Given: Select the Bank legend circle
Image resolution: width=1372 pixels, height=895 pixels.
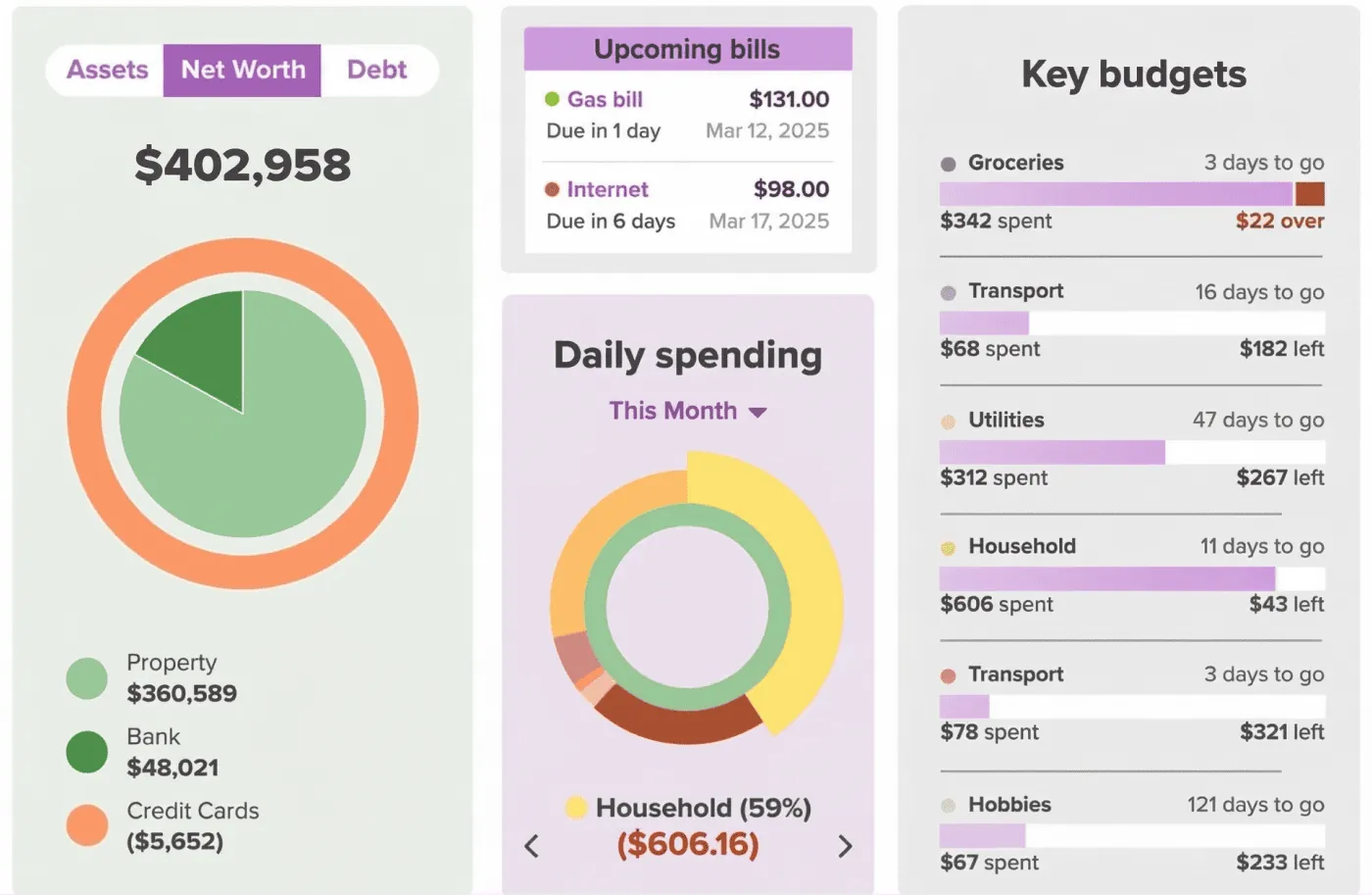Looking at the screenshot, I should [x=86, y=751].
